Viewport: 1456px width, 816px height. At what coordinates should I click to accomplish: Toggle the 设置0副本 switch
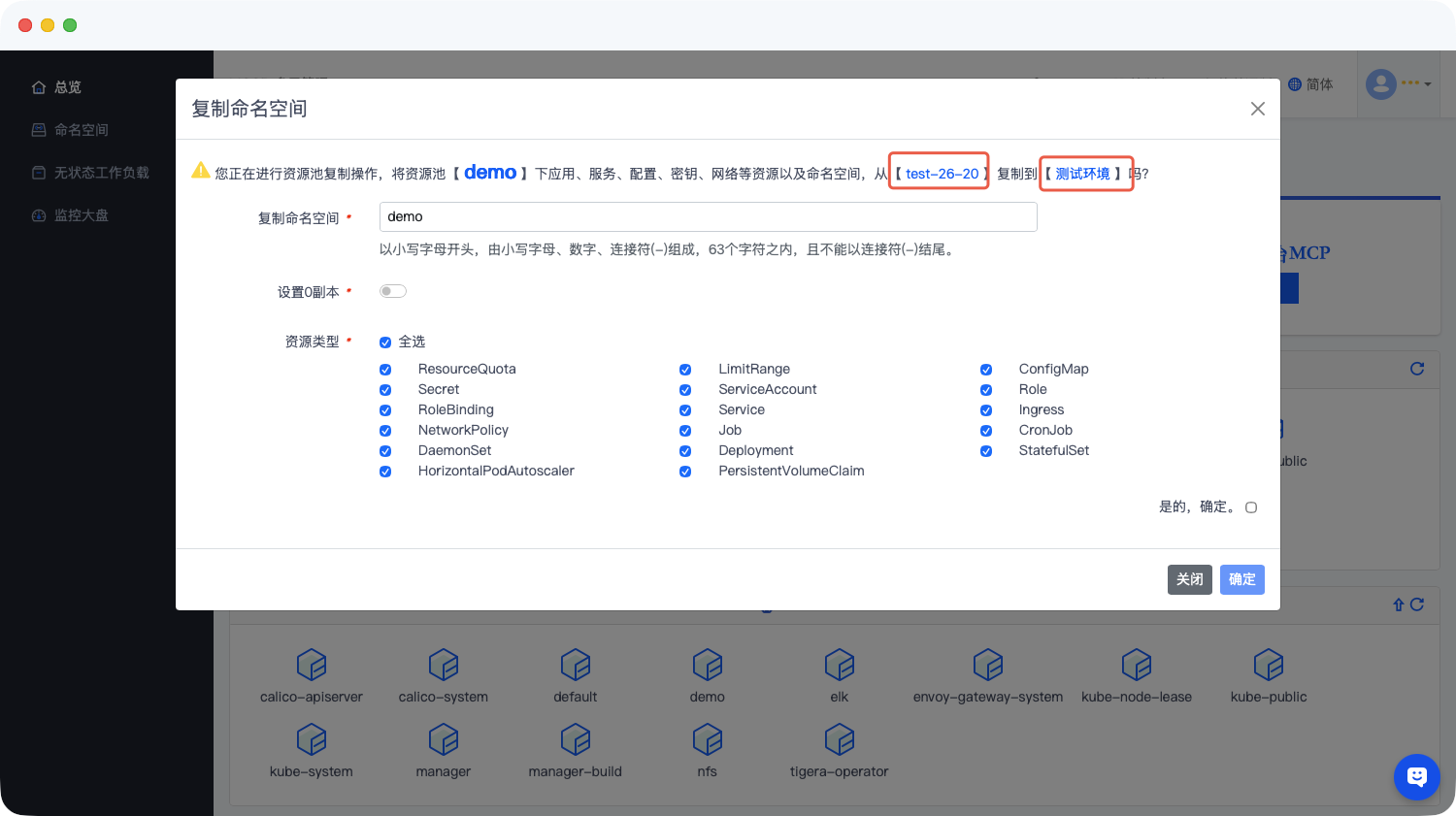click(393, 291)
